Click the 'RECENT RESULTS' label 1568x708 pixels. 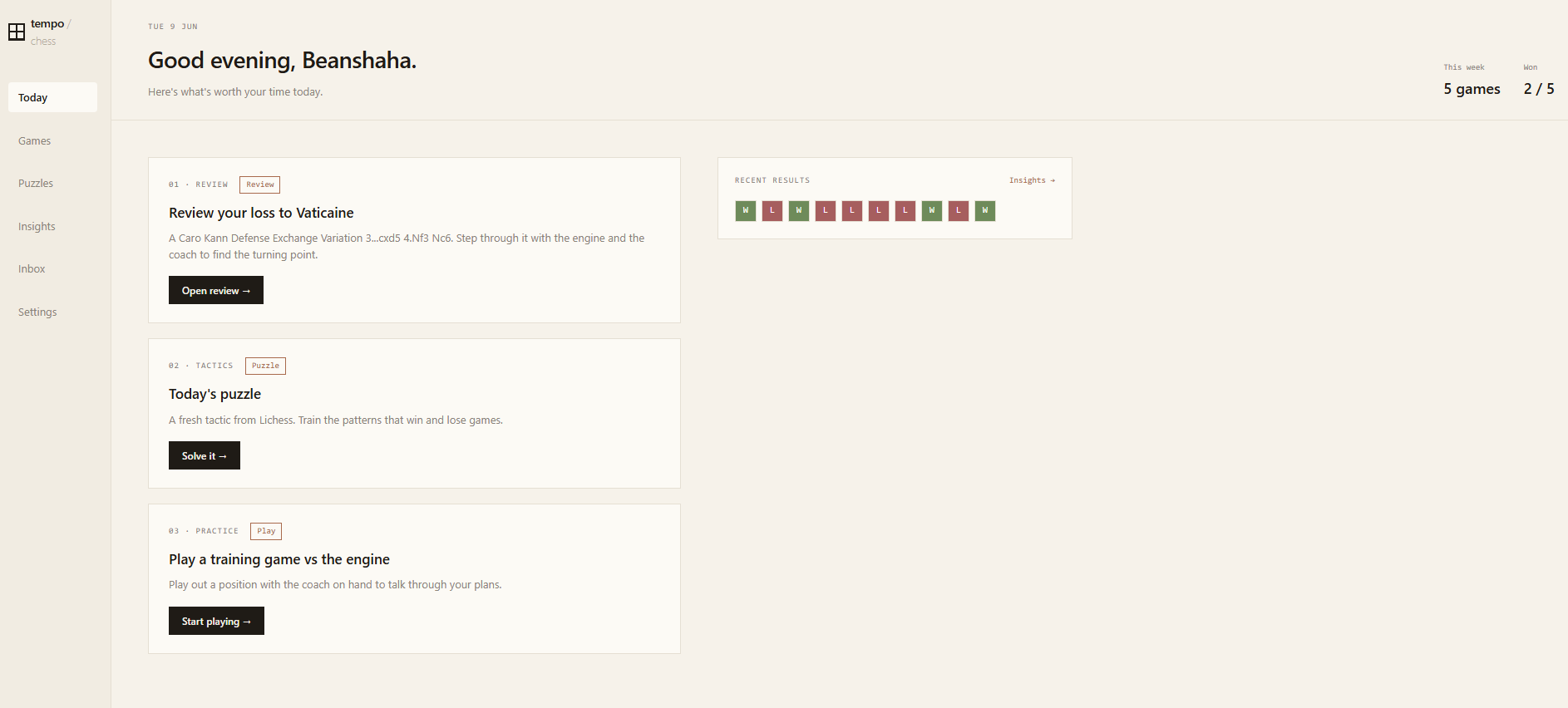tap(772, 180)
